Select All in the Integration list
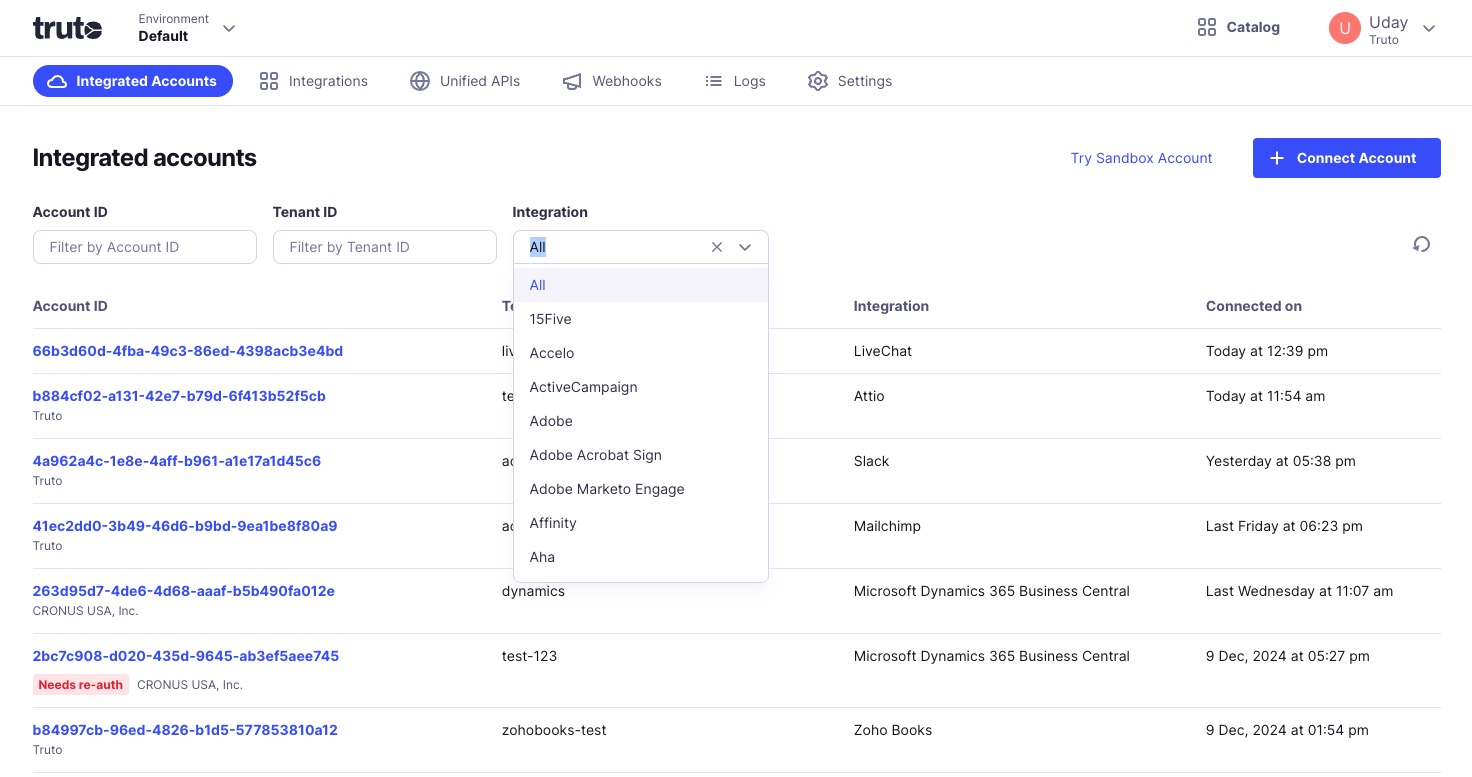1472x777 pixels. click(641, 285)
